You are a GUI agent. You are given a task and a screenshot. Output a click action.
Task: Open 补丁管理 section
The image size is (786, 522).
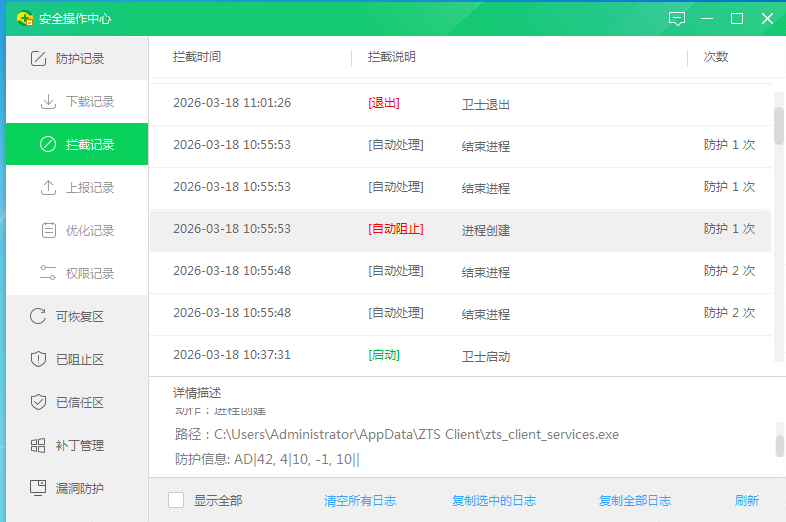77,445
